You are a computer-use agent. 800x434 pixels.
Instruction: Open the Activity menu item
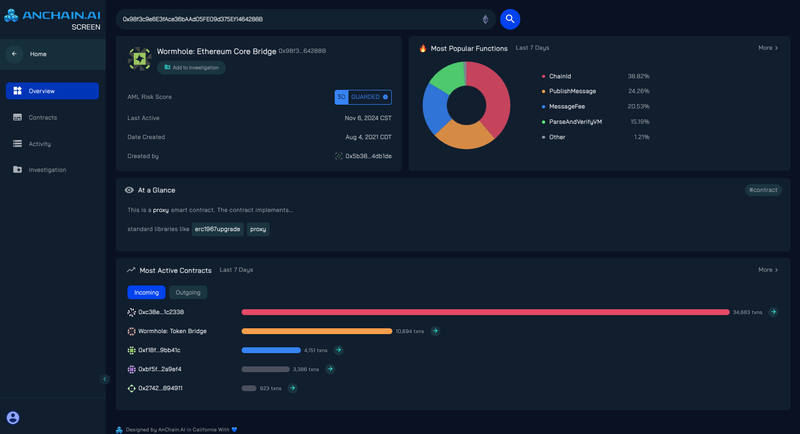[x=52, y=144]
